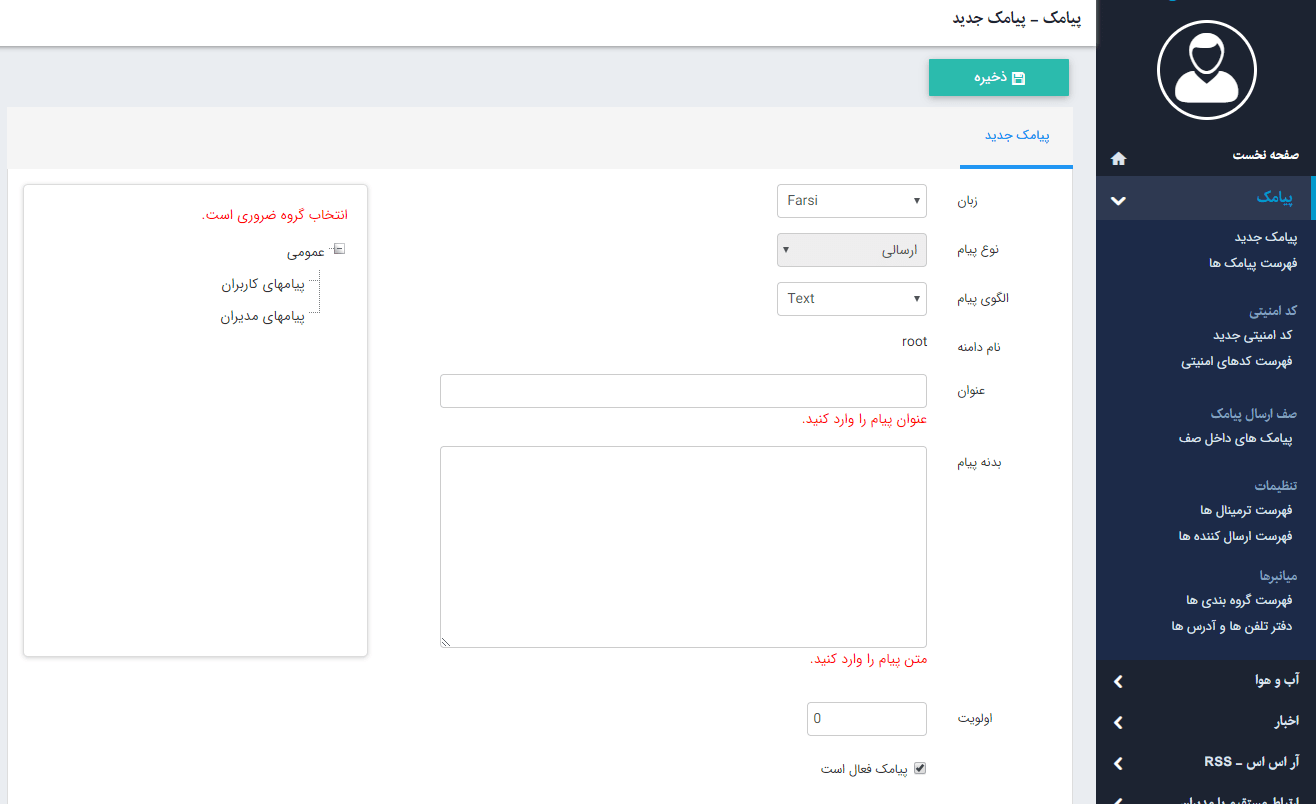Select the پیامک جدید tab
This screenshot has width=1316, height=804.
tap(1016, 135)
